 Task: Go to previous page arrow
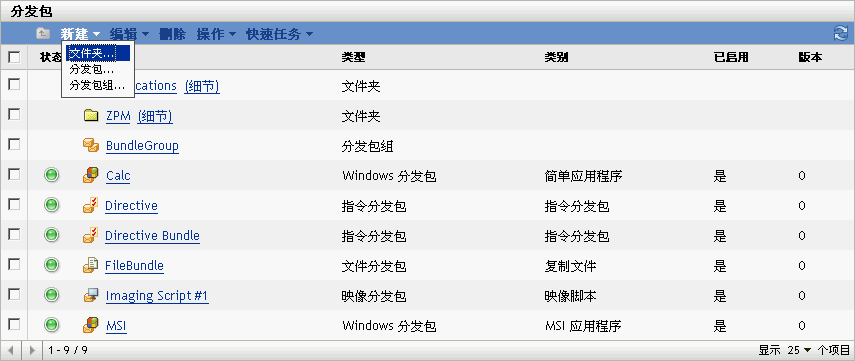[11, 350]
